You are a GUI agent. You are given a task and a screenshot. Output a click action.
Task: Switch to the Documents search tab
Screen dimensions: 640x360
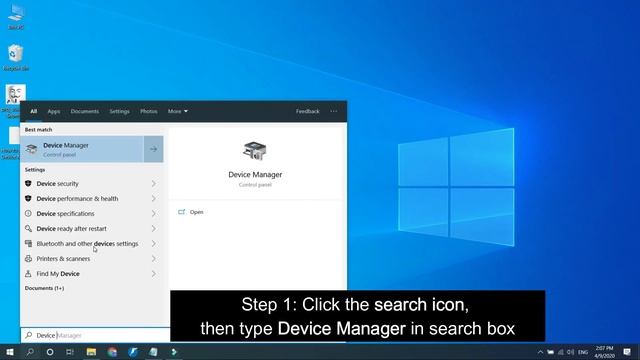tap(84, 111)
